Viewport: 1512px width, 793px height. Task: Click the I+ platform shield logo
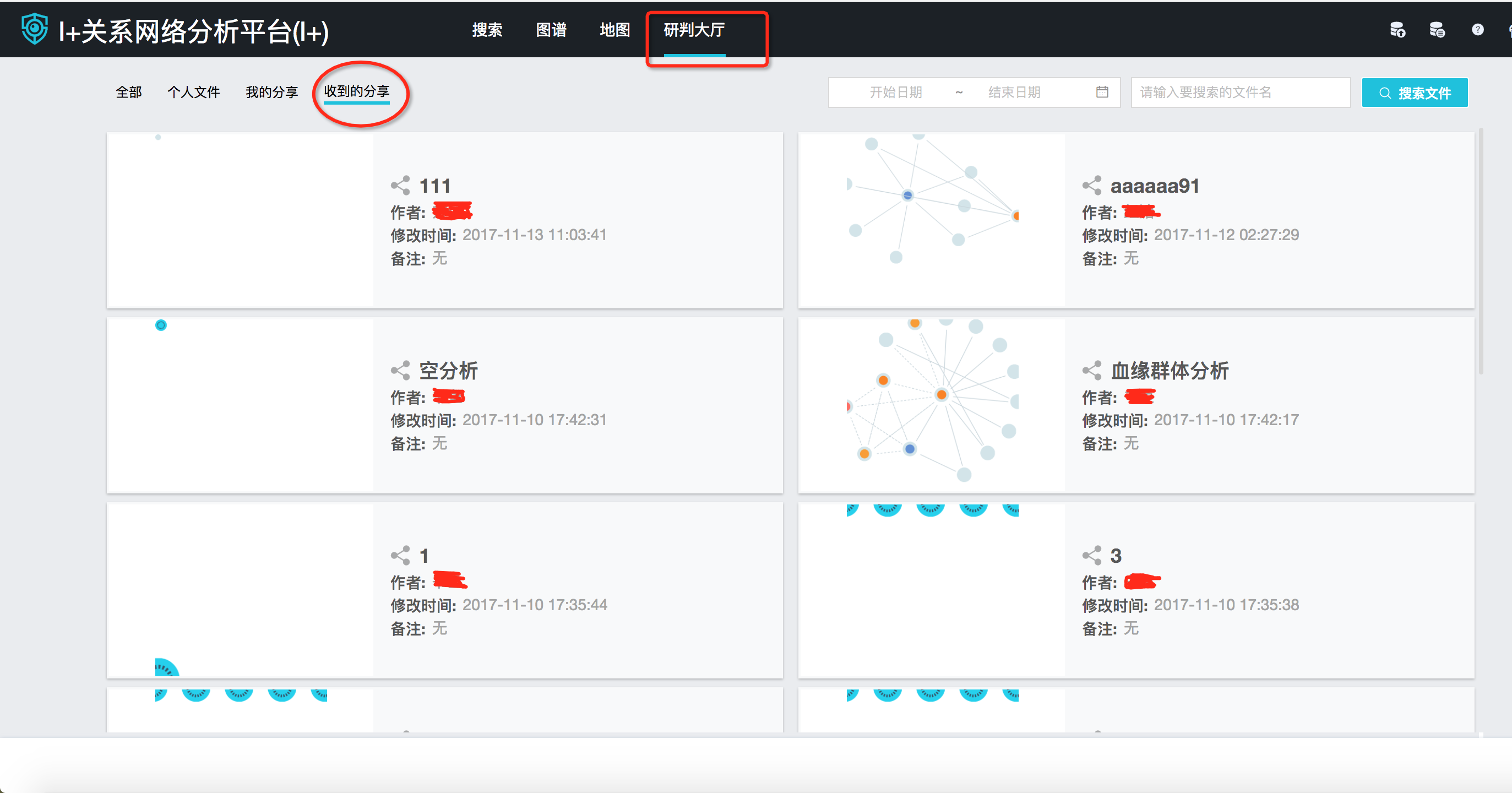coord(35,29)
